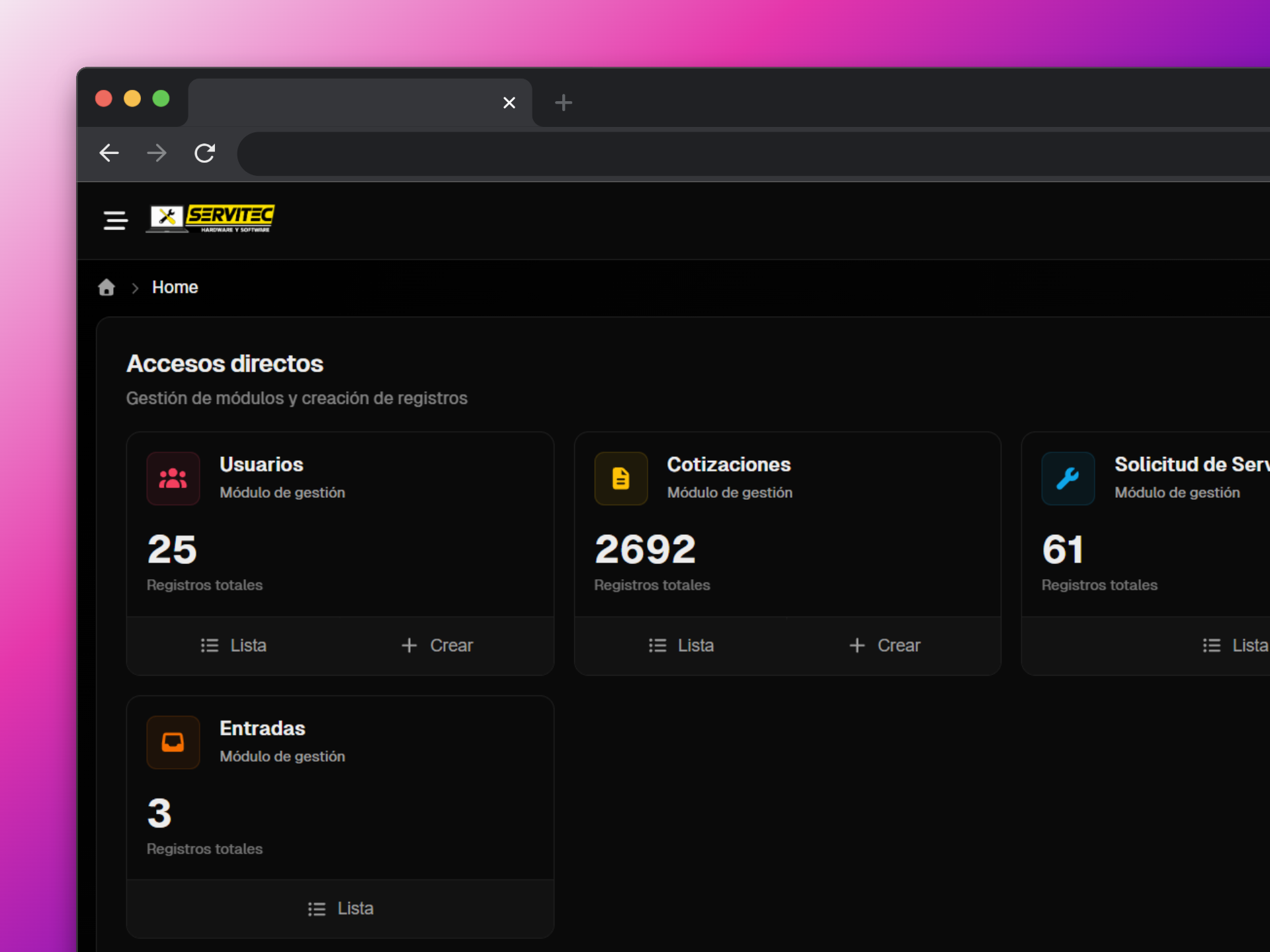
Task: Open a new browser tab
Action: point(564,102)
